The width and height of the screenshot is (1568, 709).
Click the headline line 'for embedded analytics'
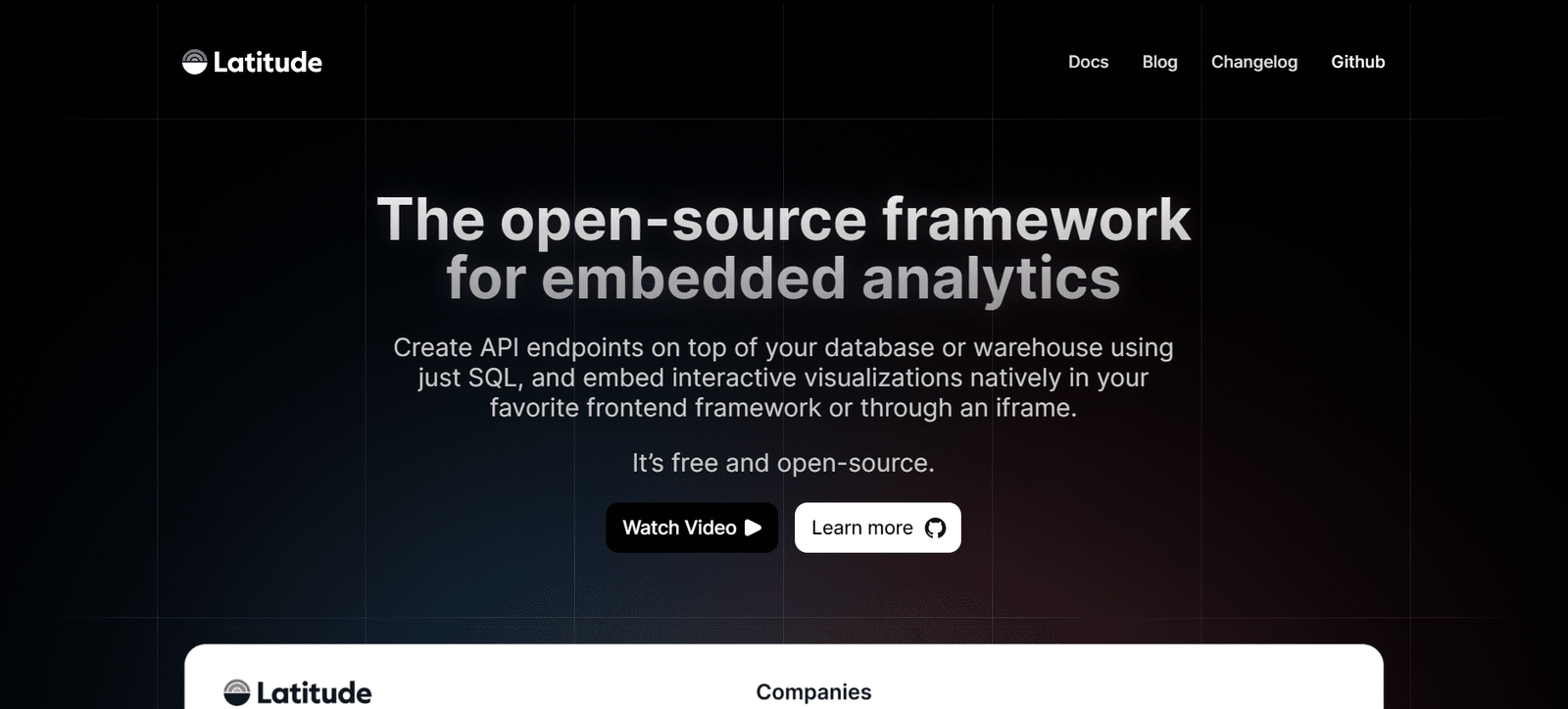pyautogui.click(x=783, y=278)
